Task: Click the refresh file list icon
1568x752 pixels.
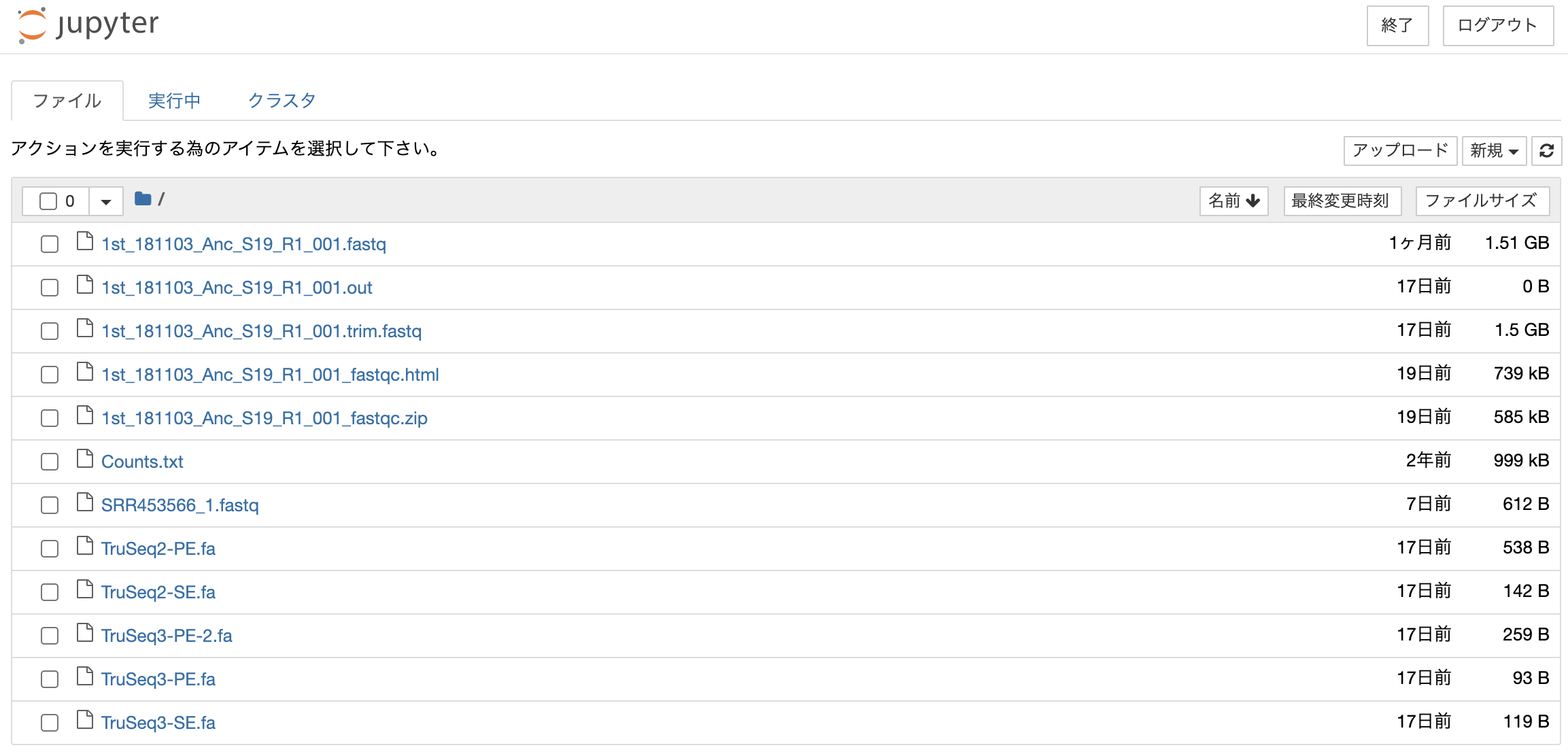Action: click(x=1546, y=150)
